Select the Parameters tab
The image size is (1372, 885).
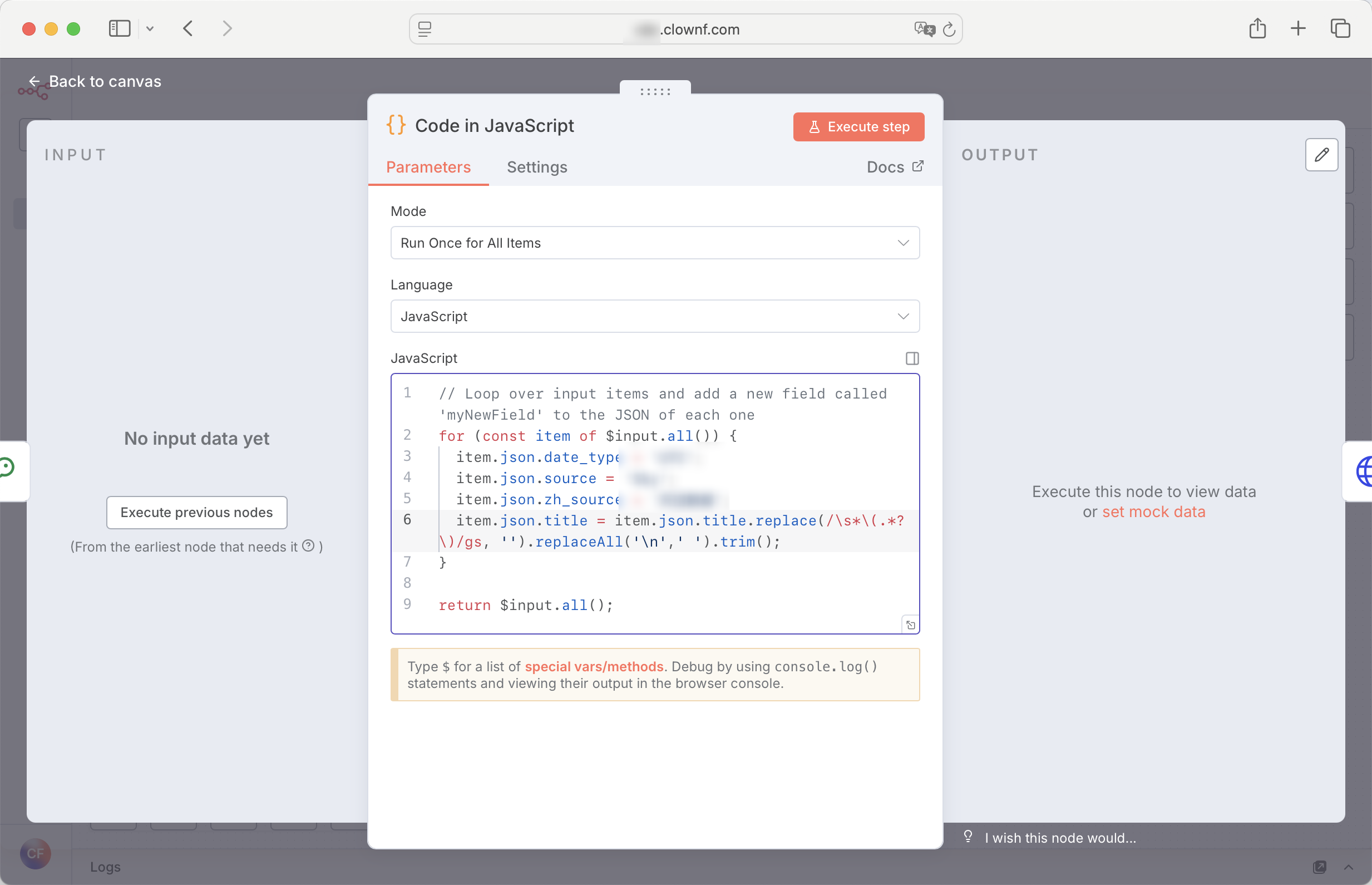point(428,166)
